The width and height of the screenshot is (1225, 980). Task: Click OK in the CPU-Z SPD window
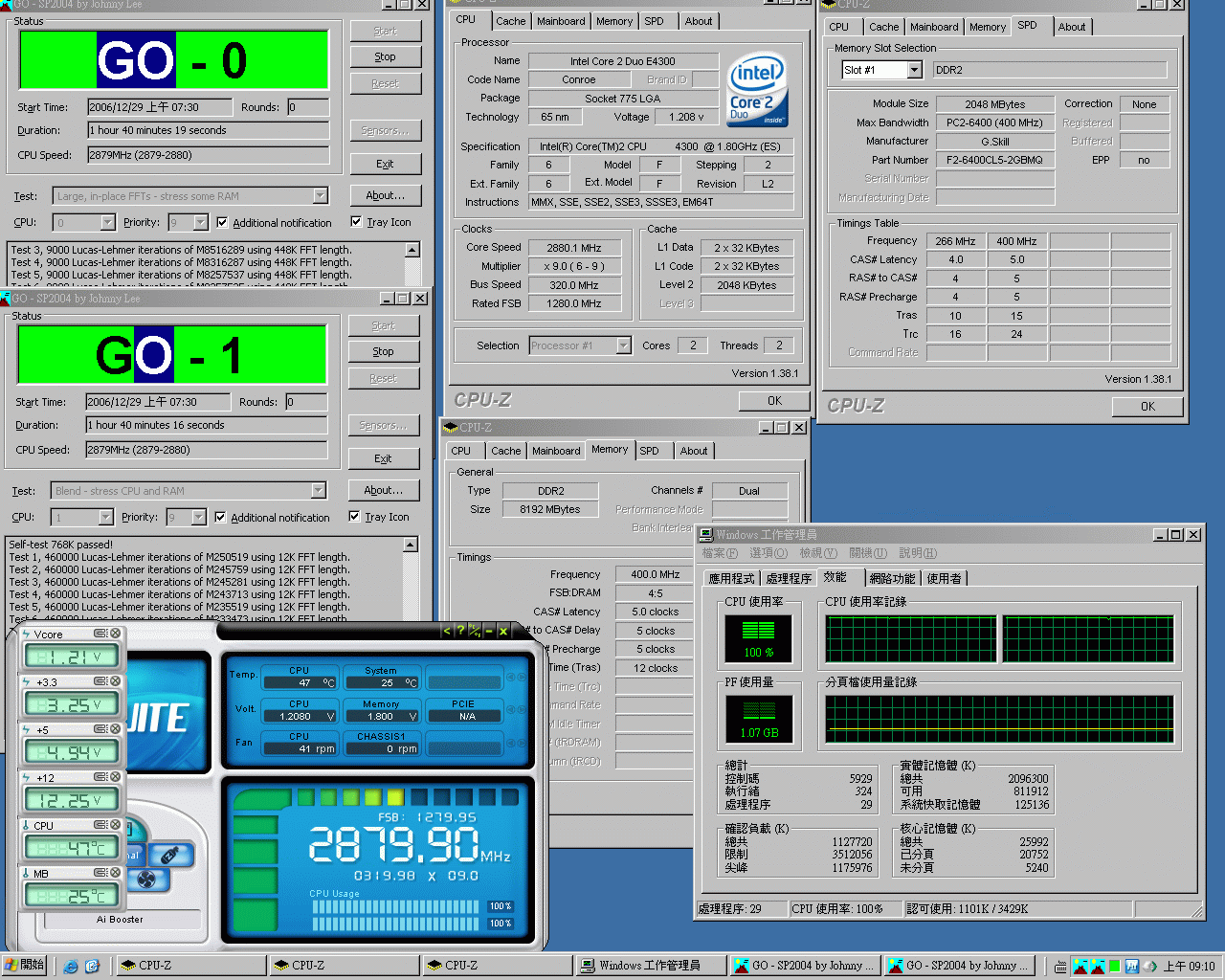1147,407
